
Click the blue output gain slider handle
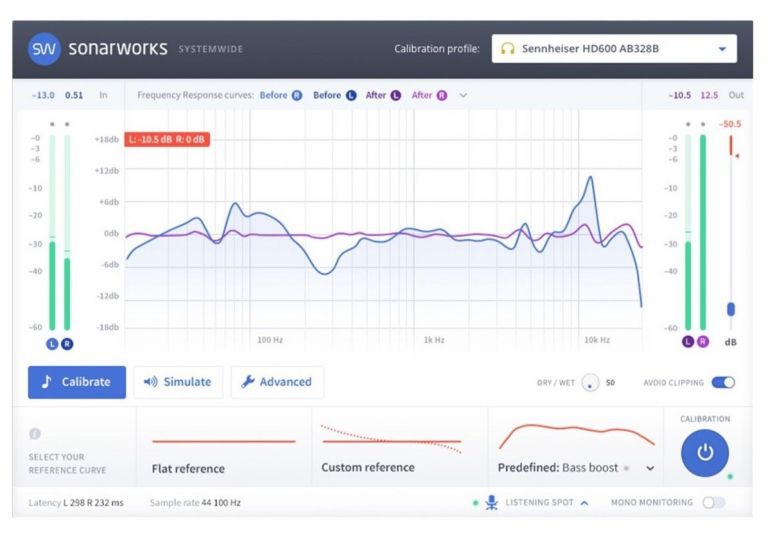[731, 309]
